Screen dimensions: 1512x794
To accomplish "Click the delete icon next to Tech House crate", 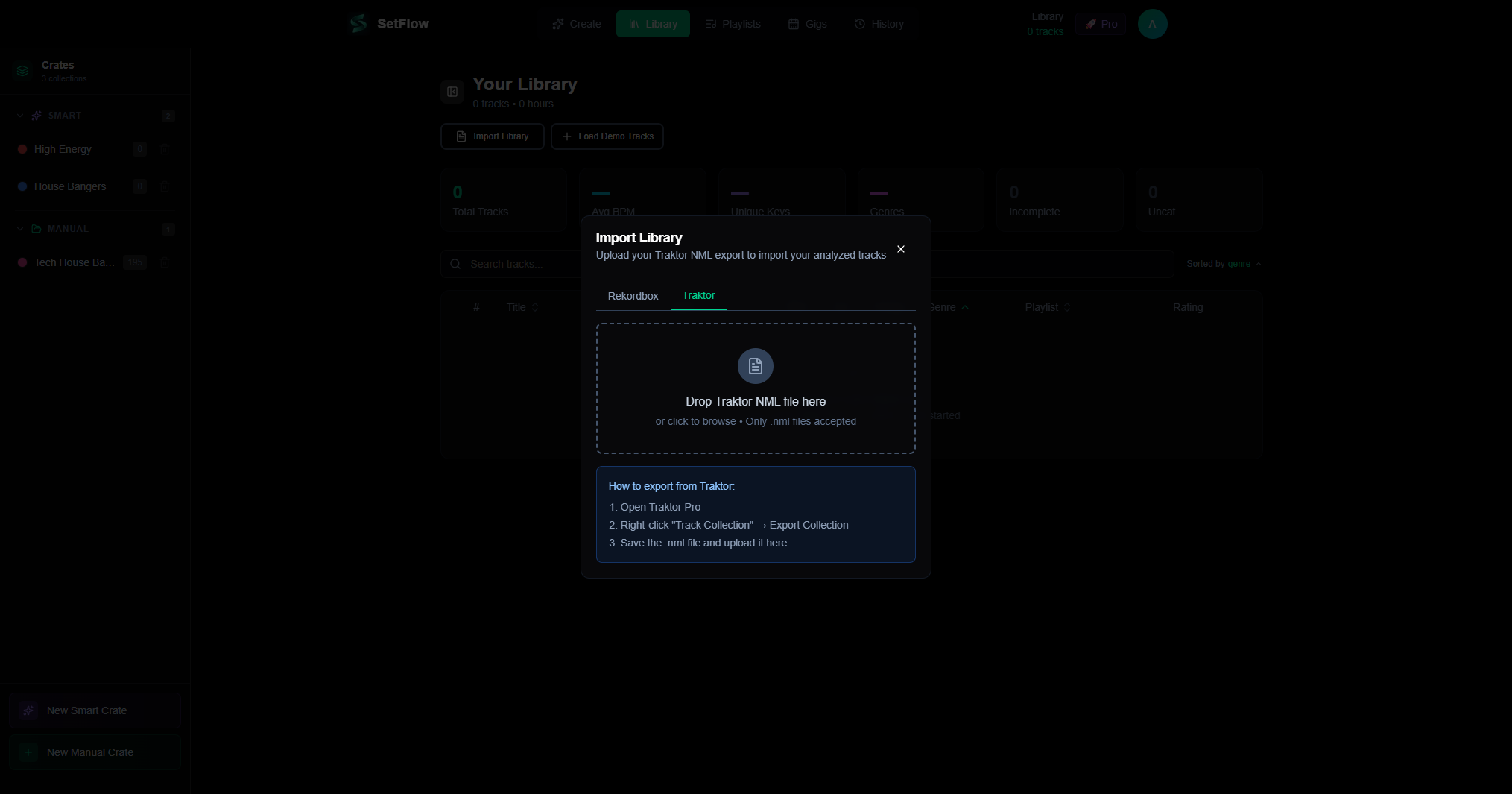I will pyautogui.click(x=165, y=262).
